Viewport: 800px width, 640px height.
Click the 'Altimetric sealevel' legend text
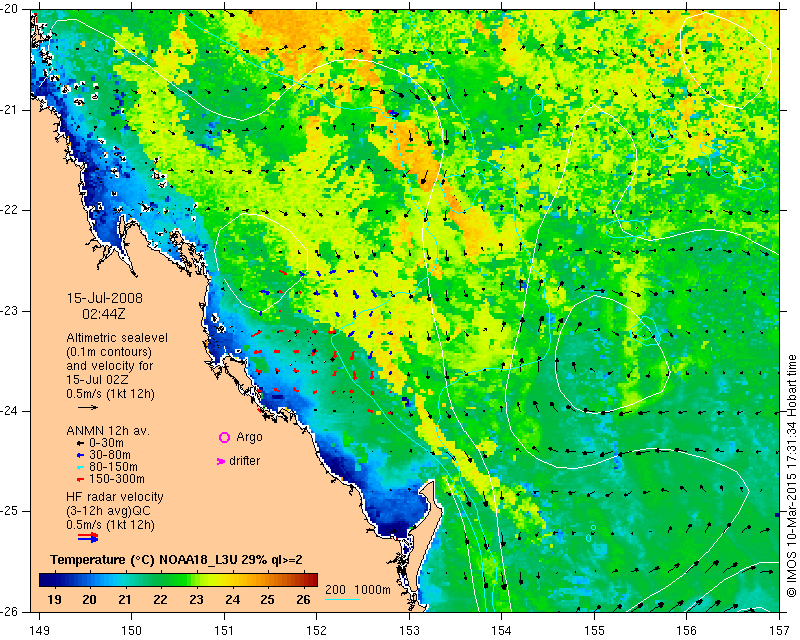117,338
